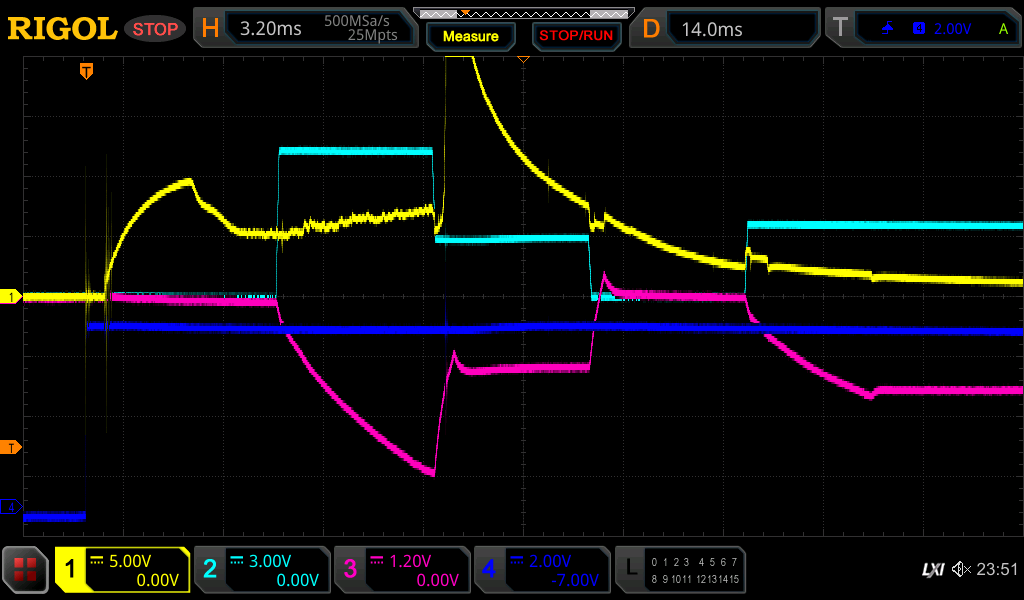The image size is (1024, 600).
Task: Open the Measure menu
Action: [x=471, y=36]
